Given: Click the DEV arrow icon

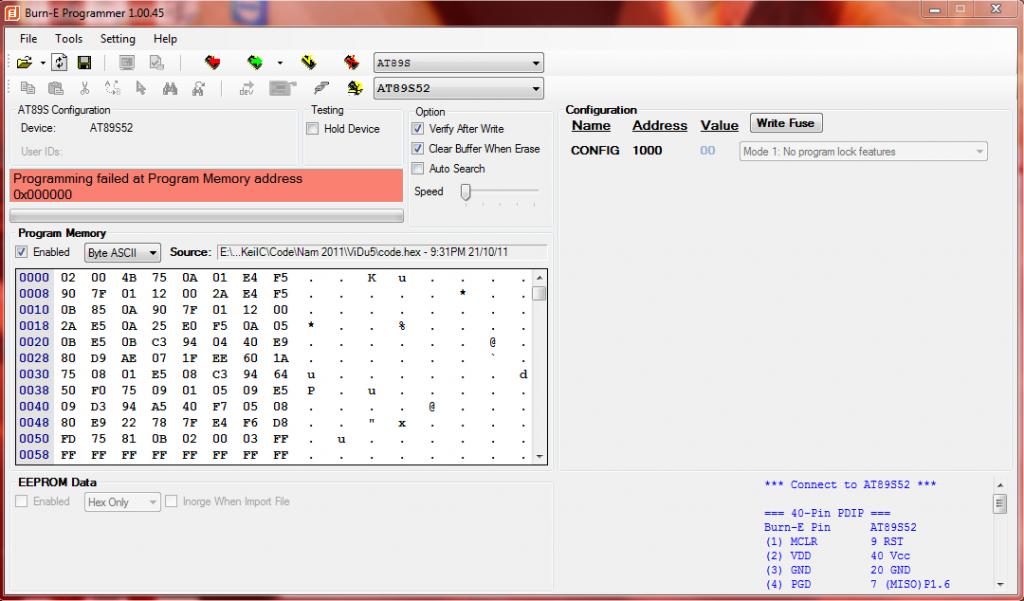Looking at the screenshot, I should click(246, 88).
